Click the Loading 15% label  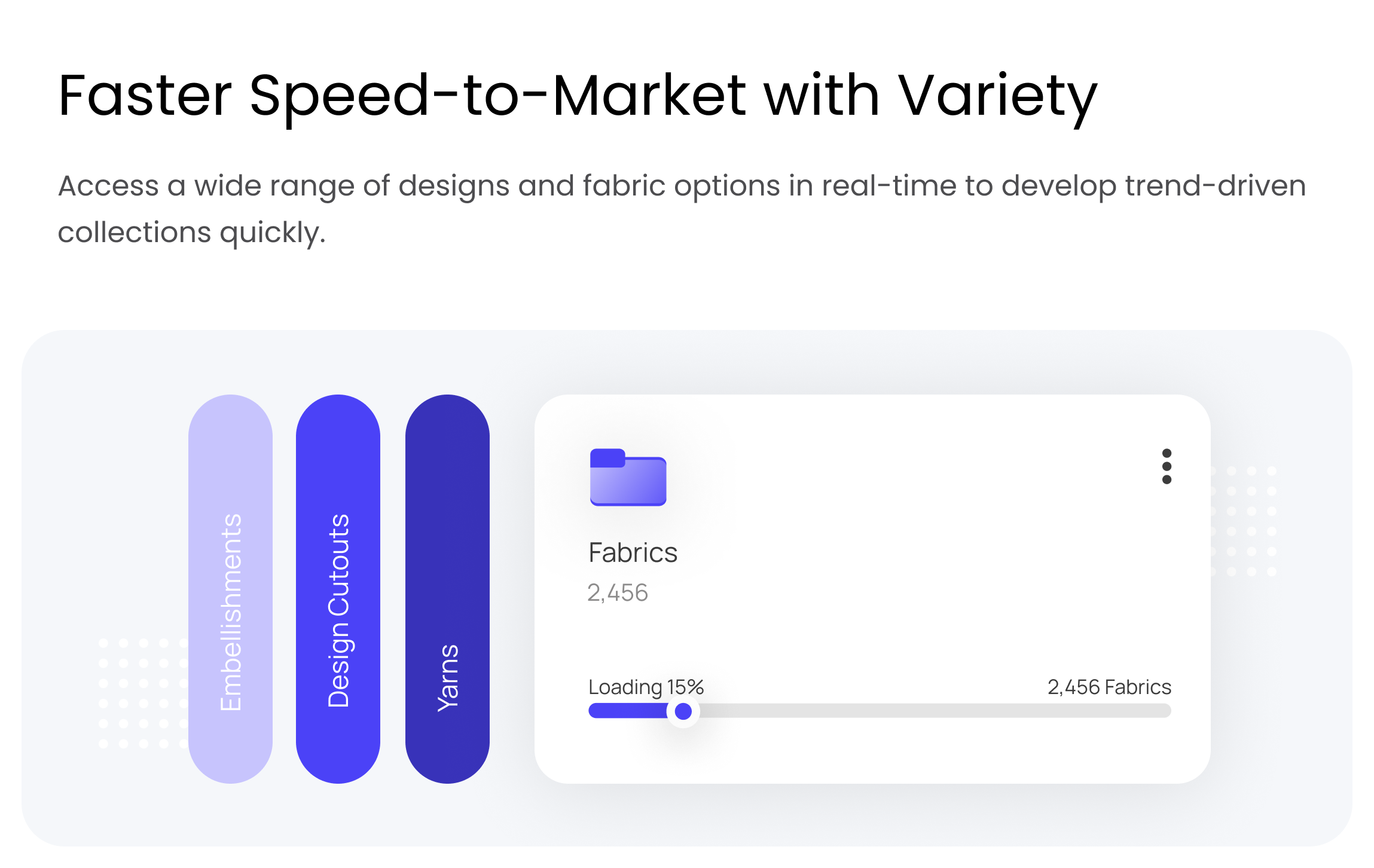646,687
